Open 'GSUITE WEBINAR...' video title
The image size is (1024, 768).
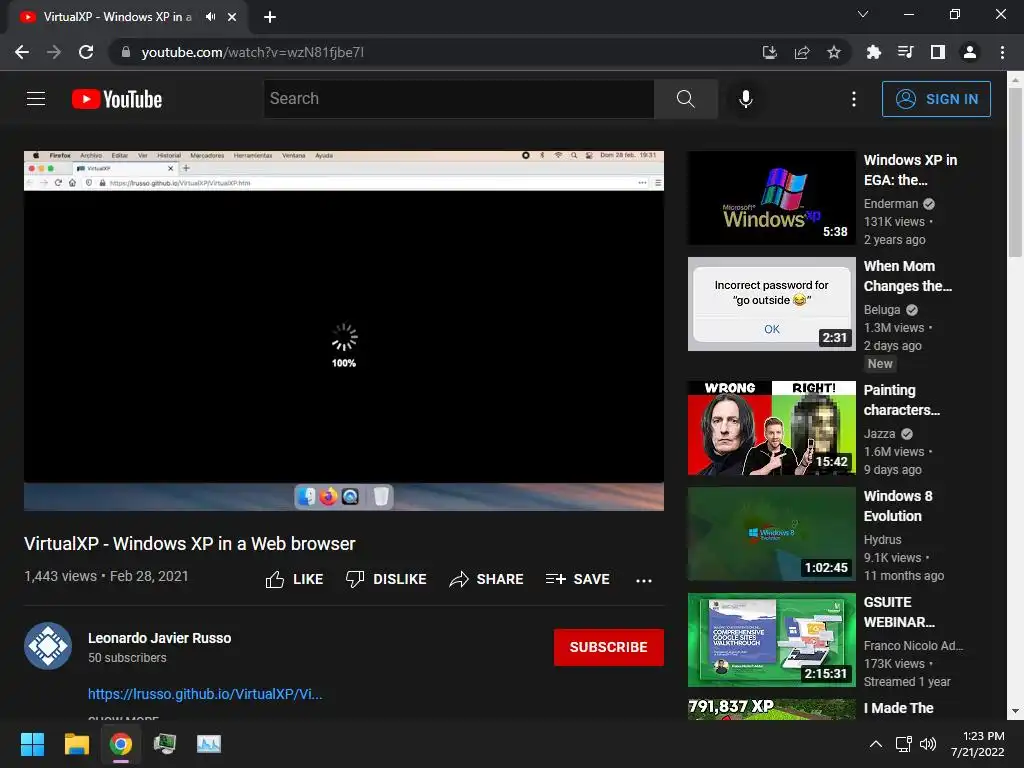click(x=899, y=611)
